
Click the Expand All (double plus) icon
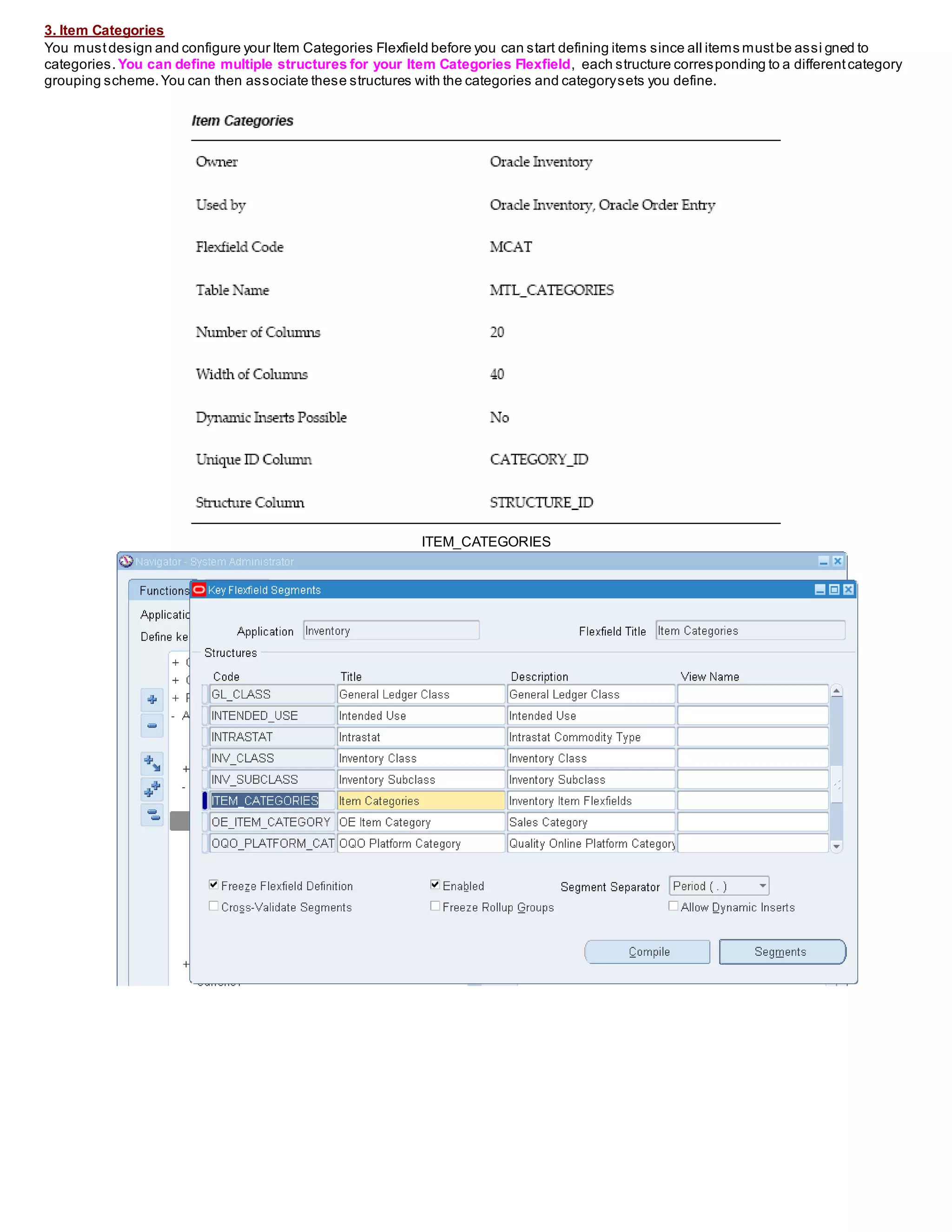tap(152, 788)
